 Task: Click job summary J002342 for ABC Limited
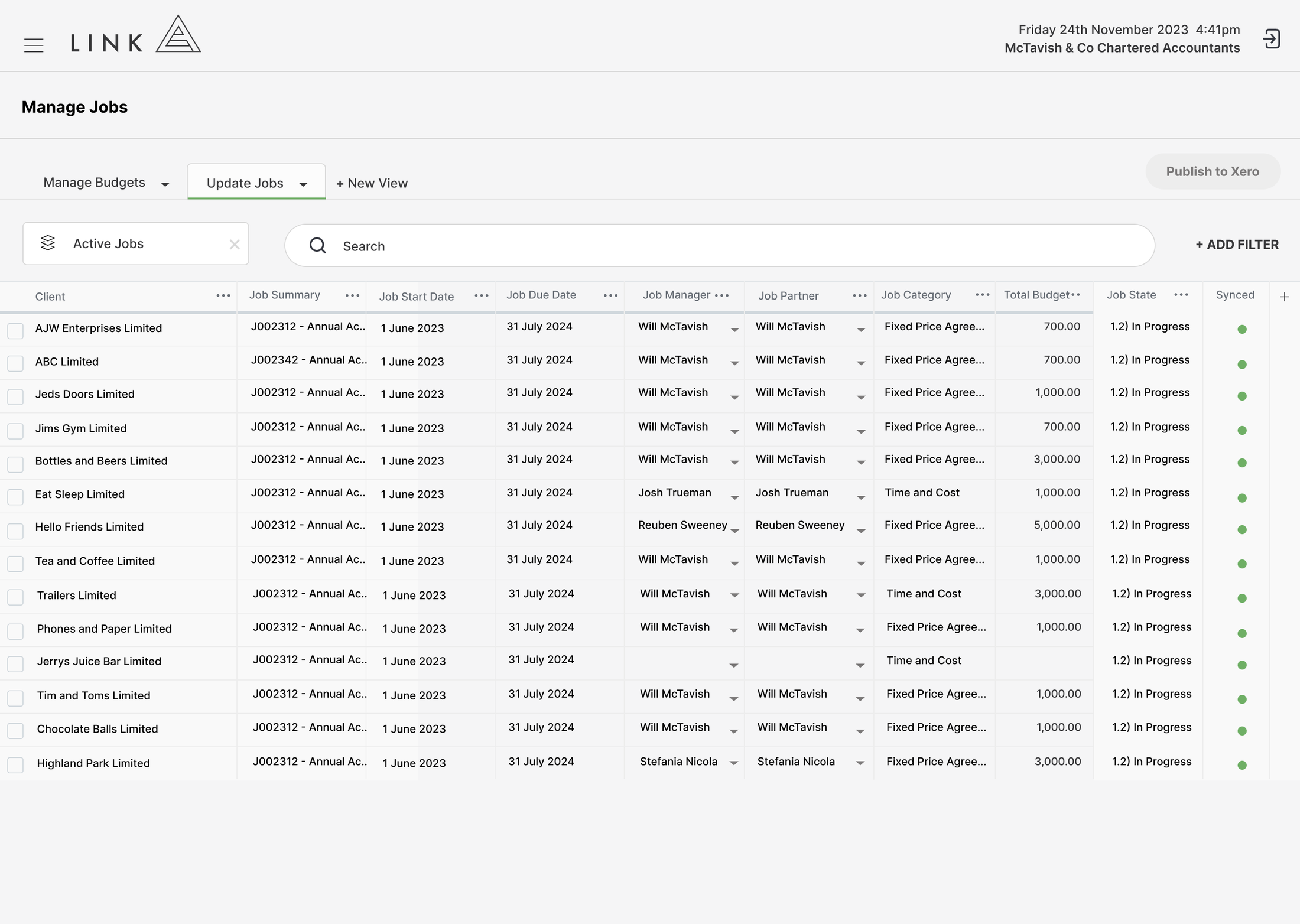(x=309, y=360)
